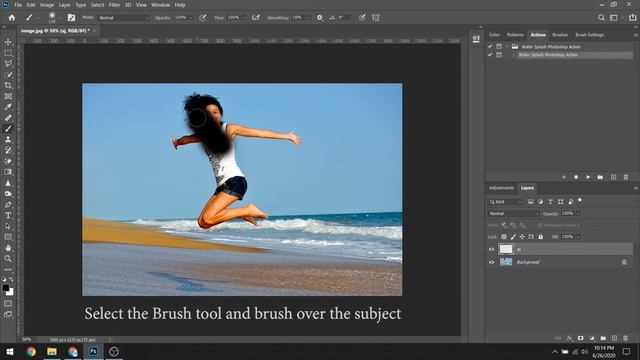Toggle checkmark for nested Water Splash action
This screenshot has height=360, width=640.
(490, 55)
